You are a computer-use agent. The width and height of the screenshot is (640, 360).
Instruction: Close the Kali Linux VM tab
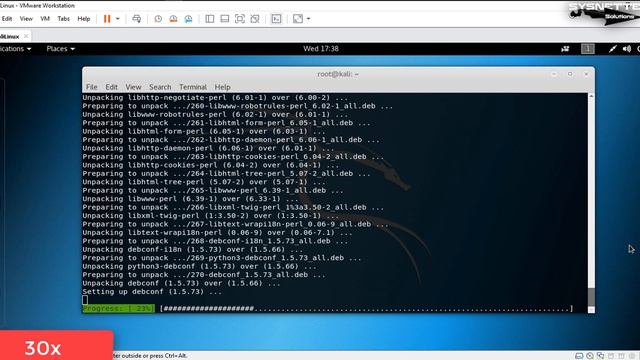(26, 36)
